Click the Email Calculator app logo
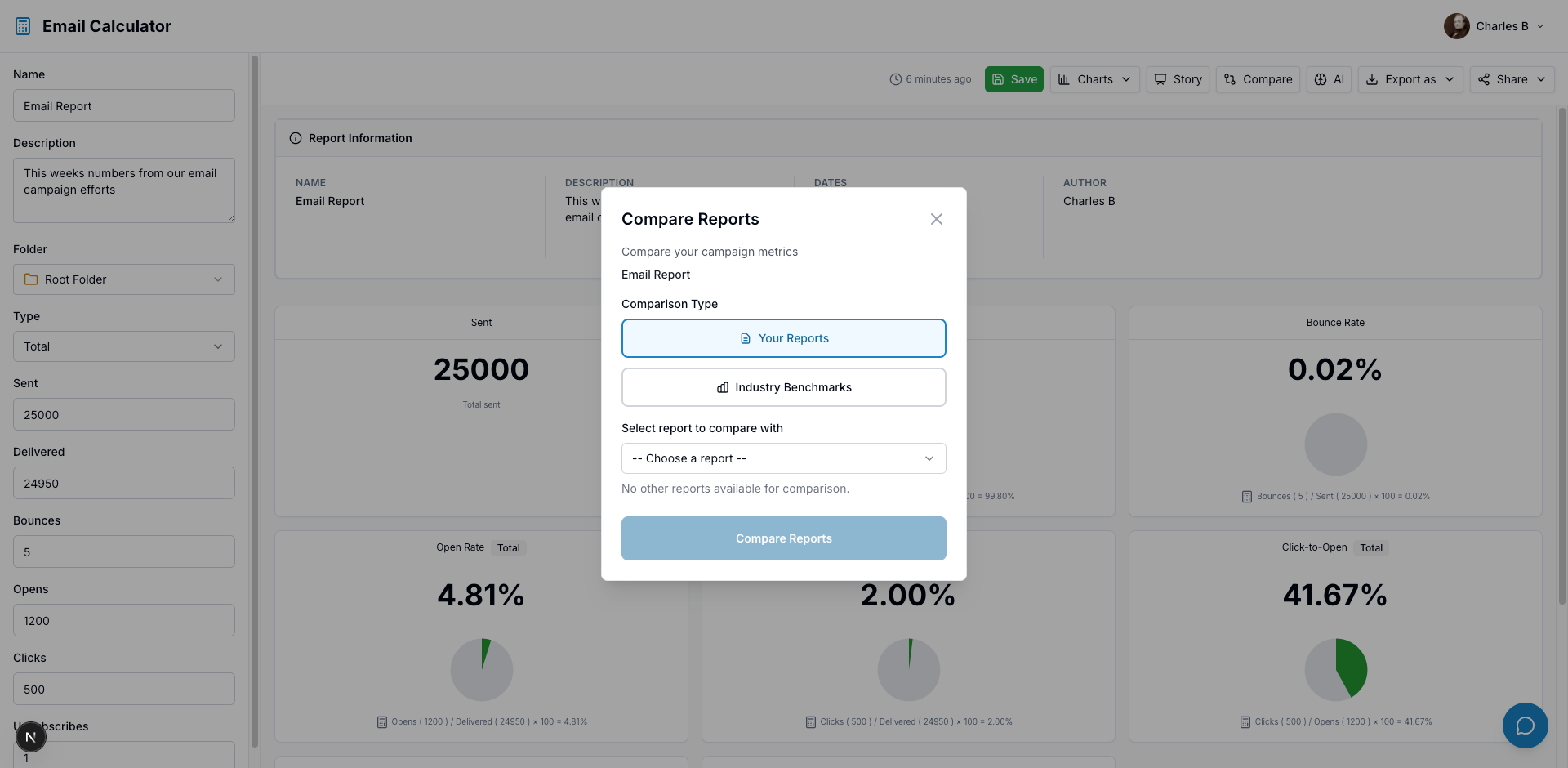The height and width of the screenshot is (768, 1568). click(x=22, y=25)
